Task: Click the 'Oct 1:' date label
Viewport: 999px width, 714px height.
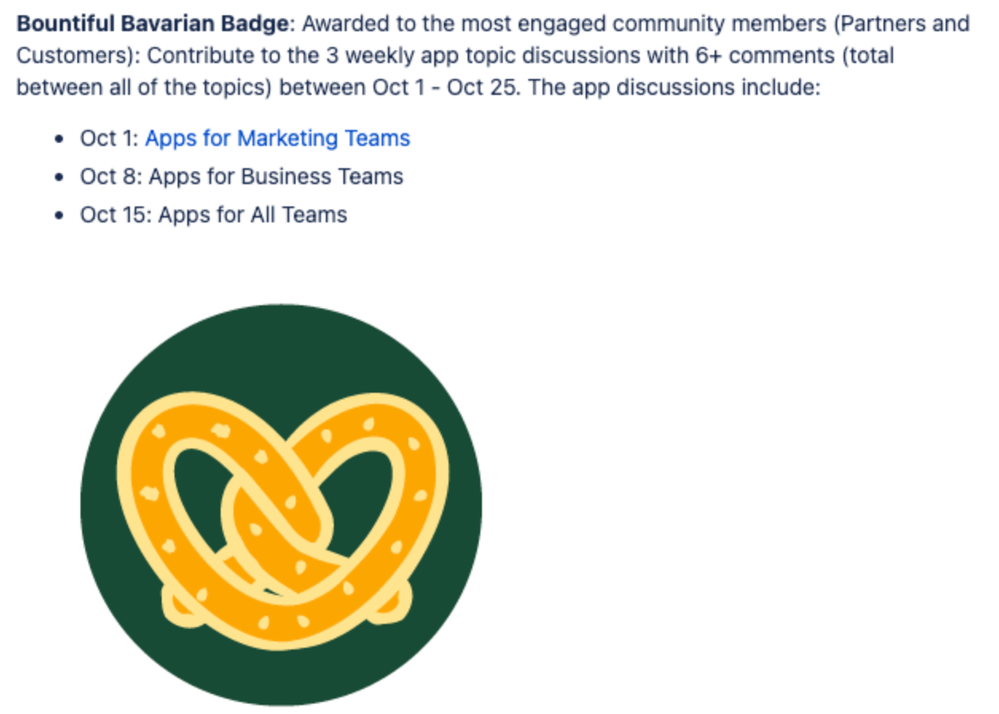Action: tap(110, 138)
